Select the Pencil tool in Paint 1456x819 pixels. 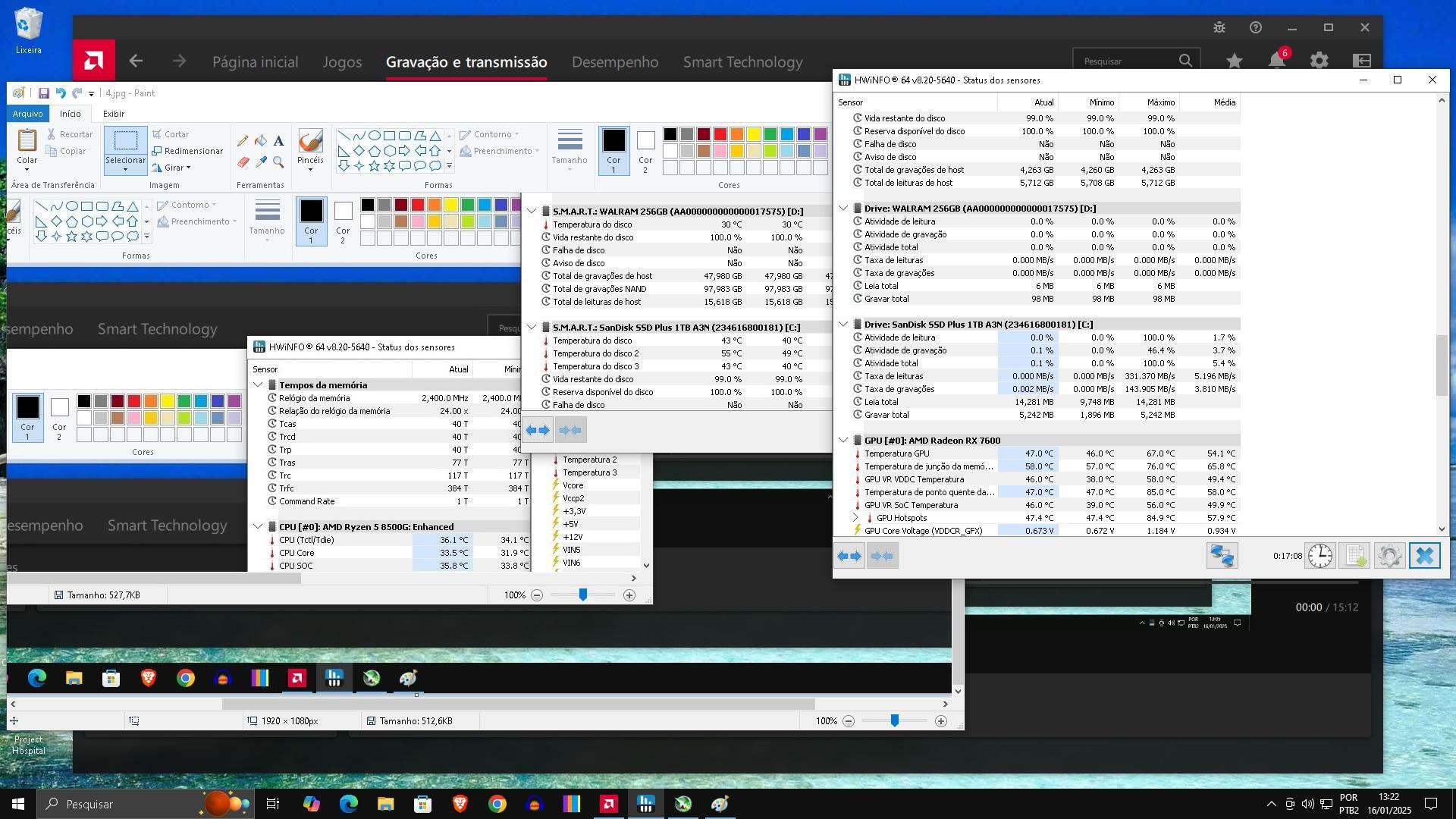(x=243, y=141)
